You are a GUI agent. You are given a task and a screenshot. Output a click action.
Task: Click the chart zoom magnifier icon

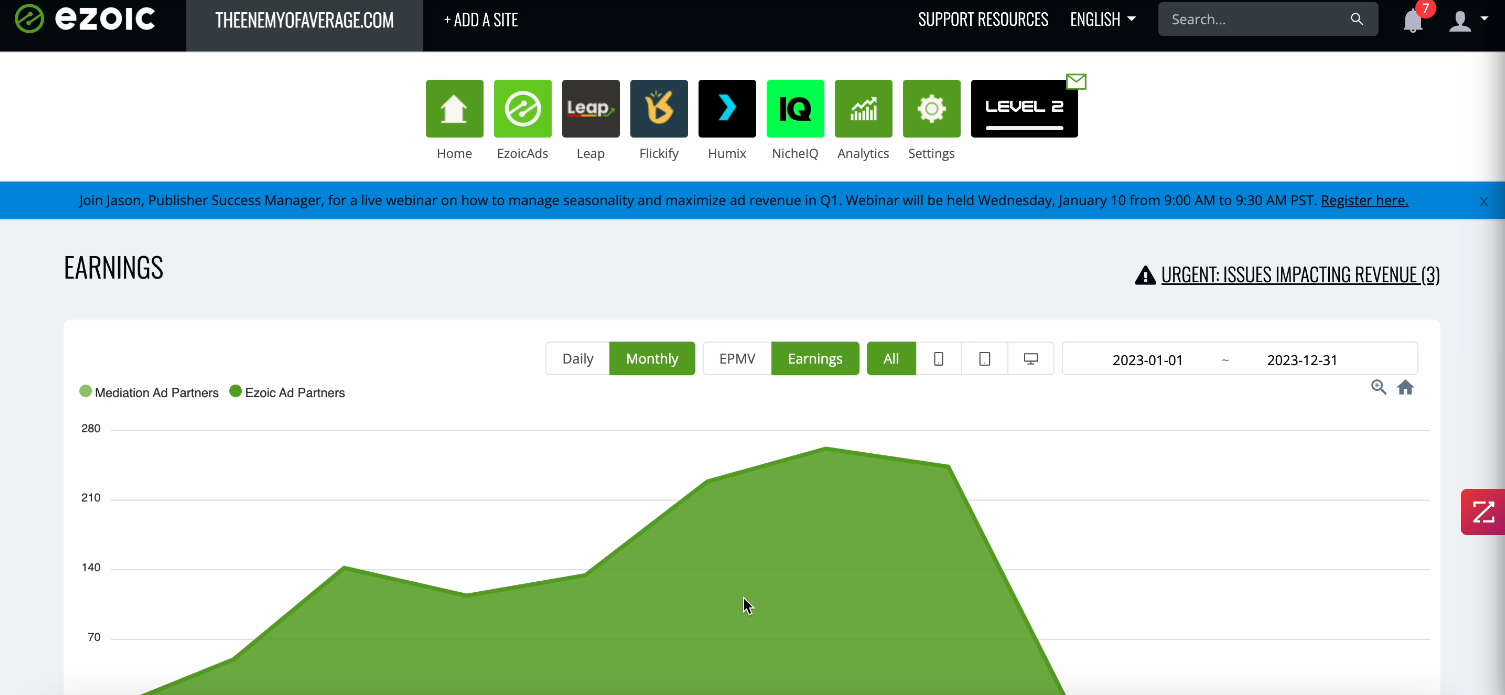tap(1379, 387)
